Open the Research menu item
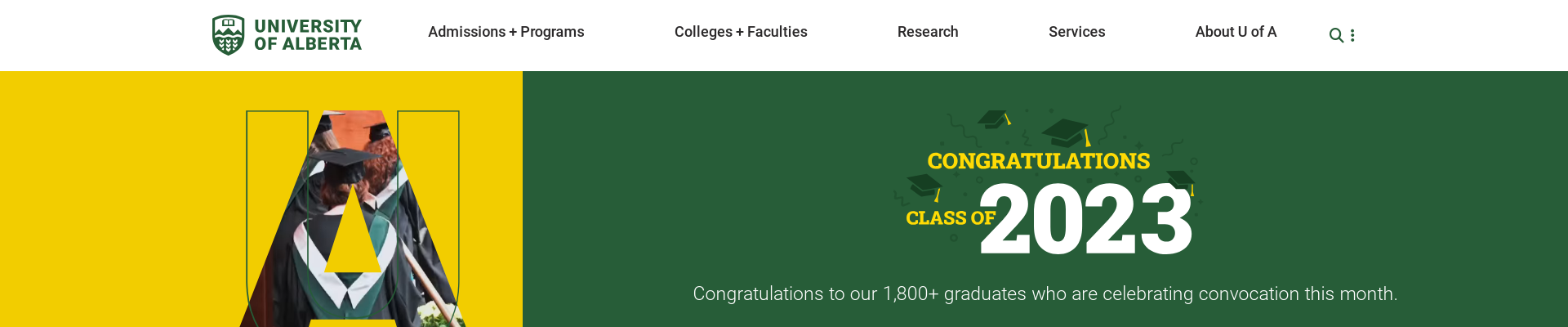 pos(928,32)
